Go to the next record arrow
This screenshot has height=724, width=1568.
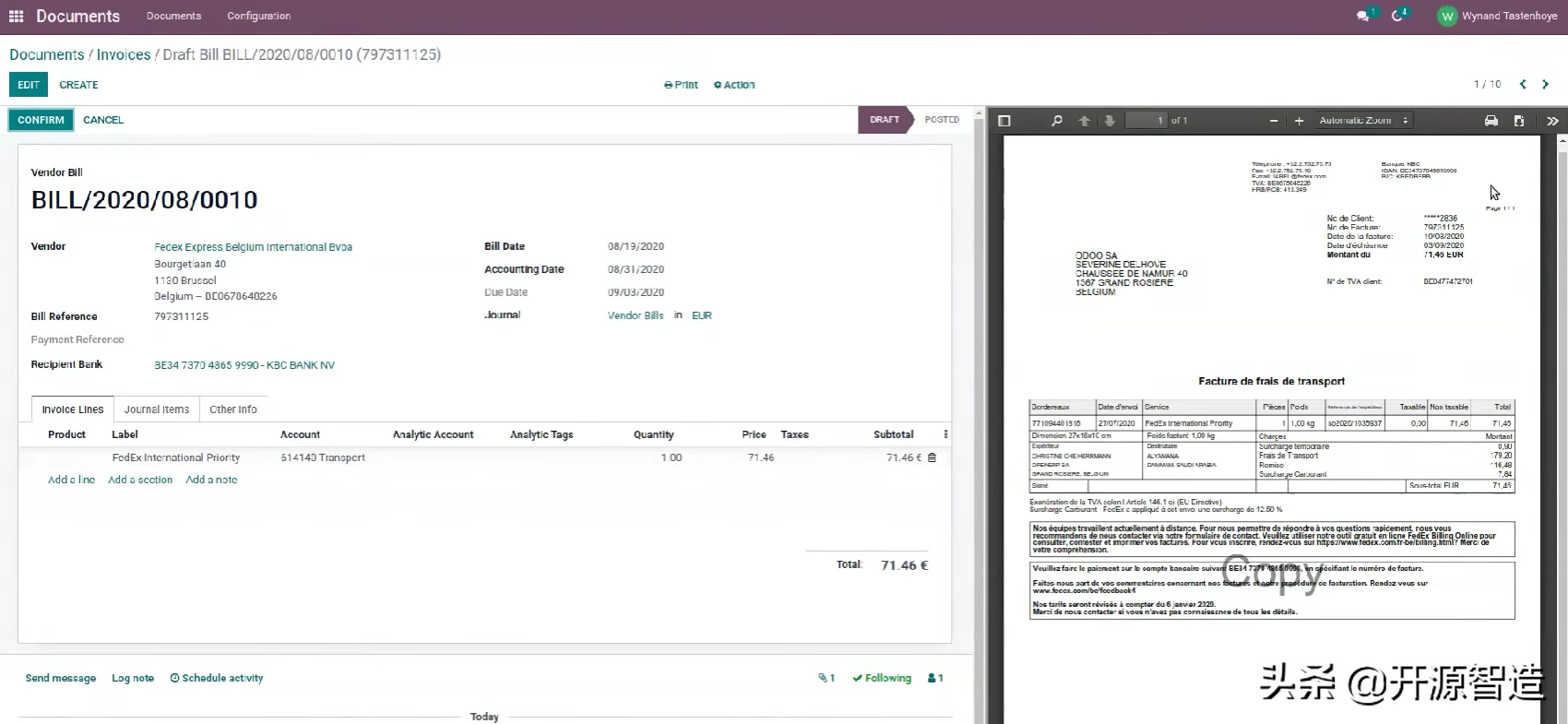(x=1546, y=84)
